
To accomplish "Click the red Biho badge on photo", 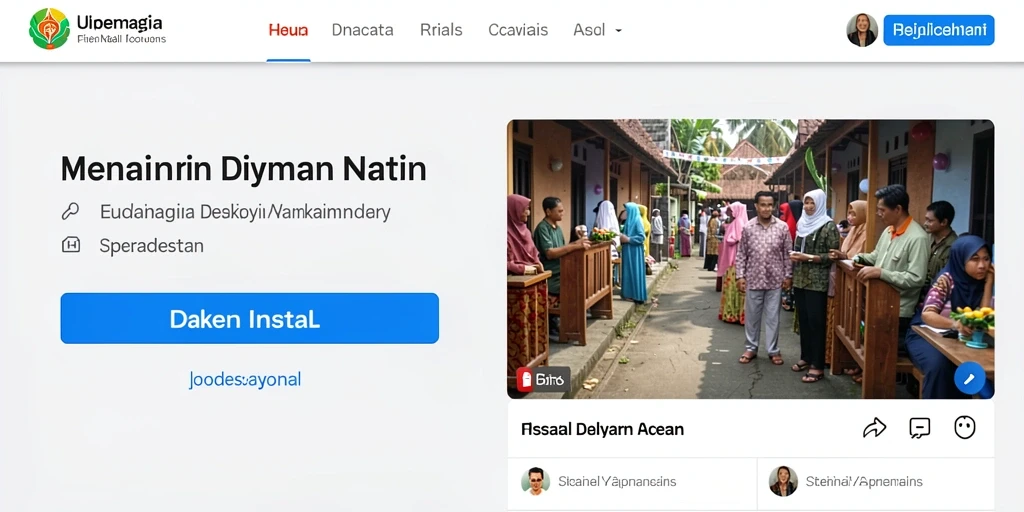I will (543, 379).
